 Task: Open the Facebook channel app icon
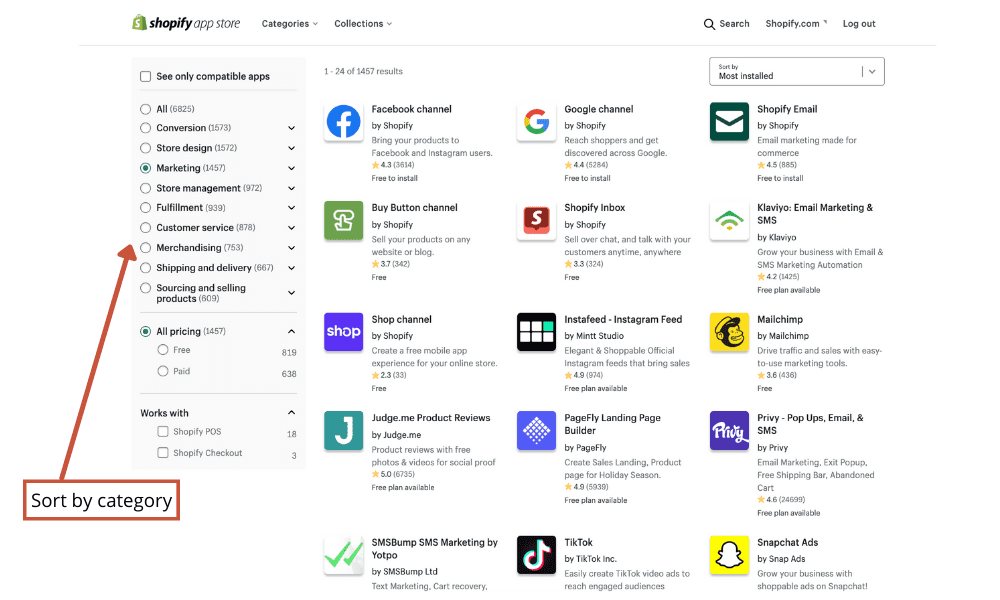point(343,122)
